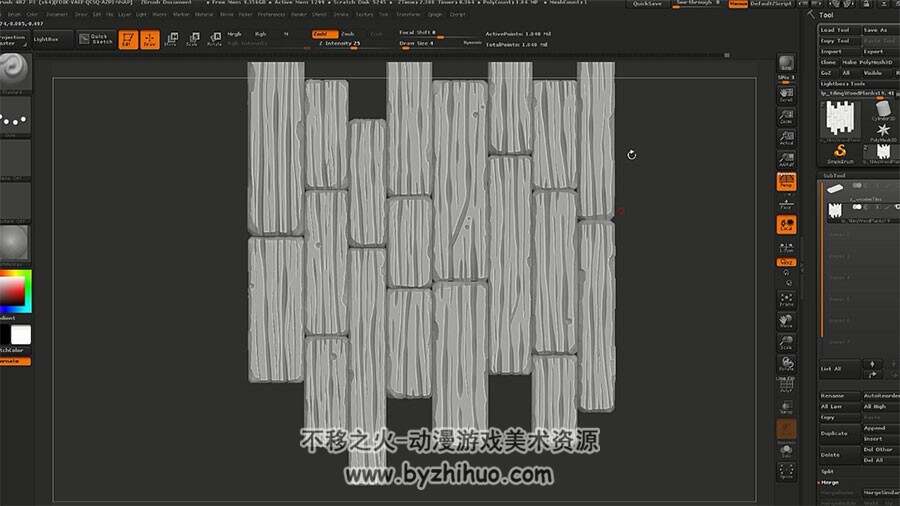
Task: Click the Delete subtool button
Action: tap(839, 454)
